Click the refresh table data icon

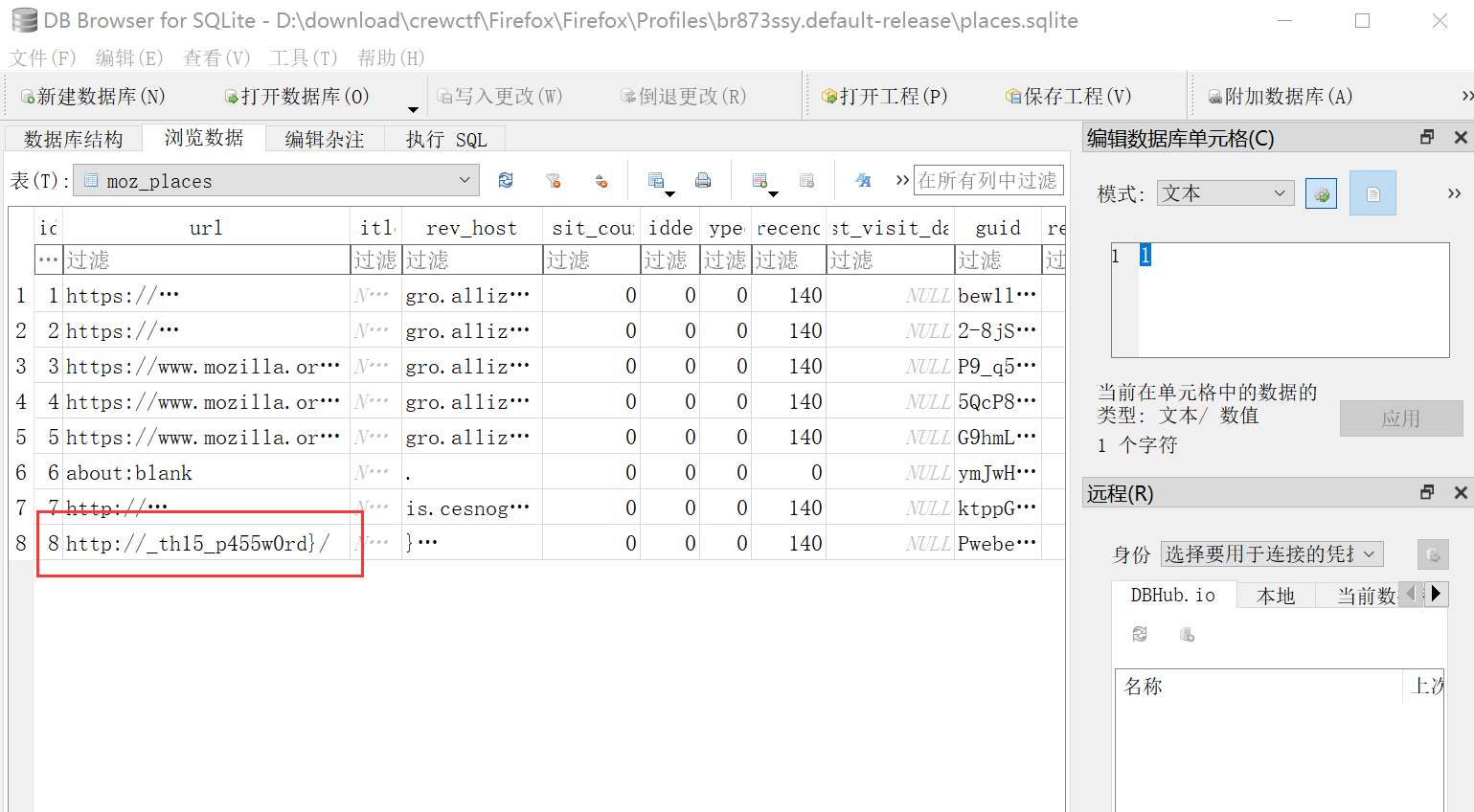[506, 180]
